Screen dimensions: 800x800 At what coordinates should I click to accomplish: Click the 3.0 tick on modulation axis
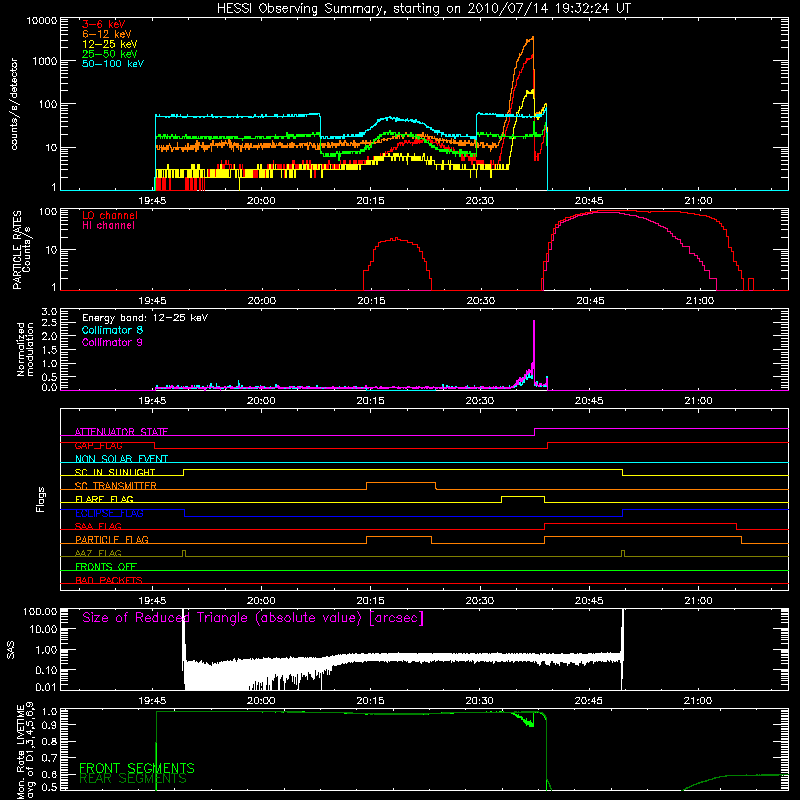tap(49, 311)
